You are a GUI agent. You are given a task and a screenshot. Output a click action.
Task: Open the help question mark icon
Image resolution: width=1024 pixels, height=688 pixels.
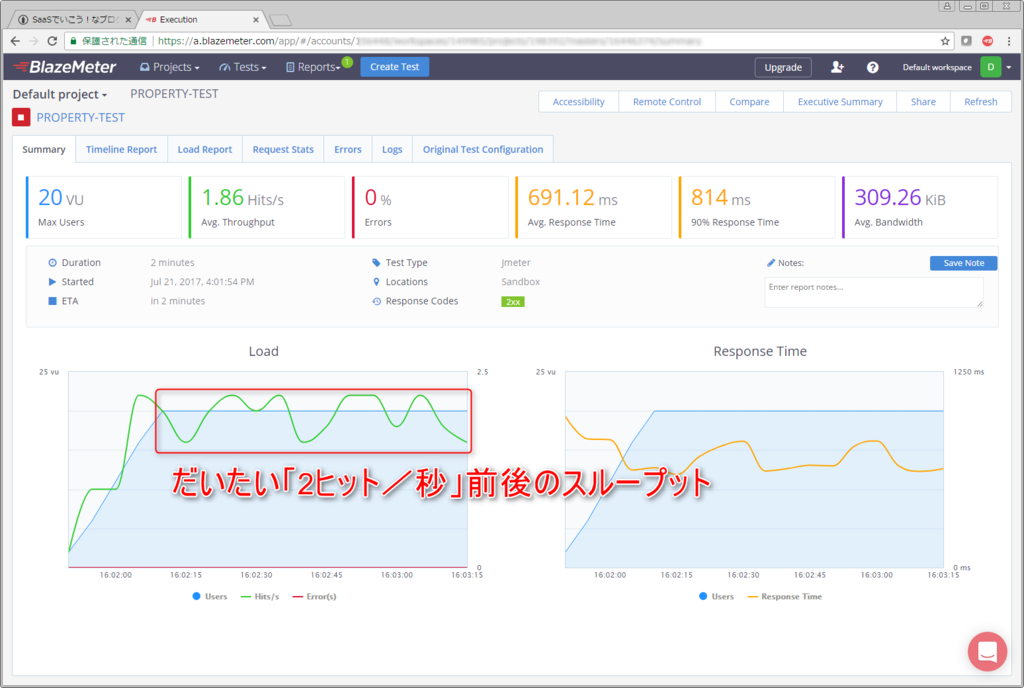872,67
